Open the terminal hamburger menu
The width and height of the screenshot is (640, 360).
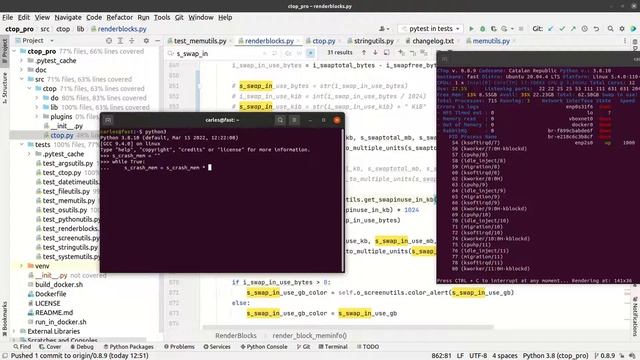click(294, 120)
